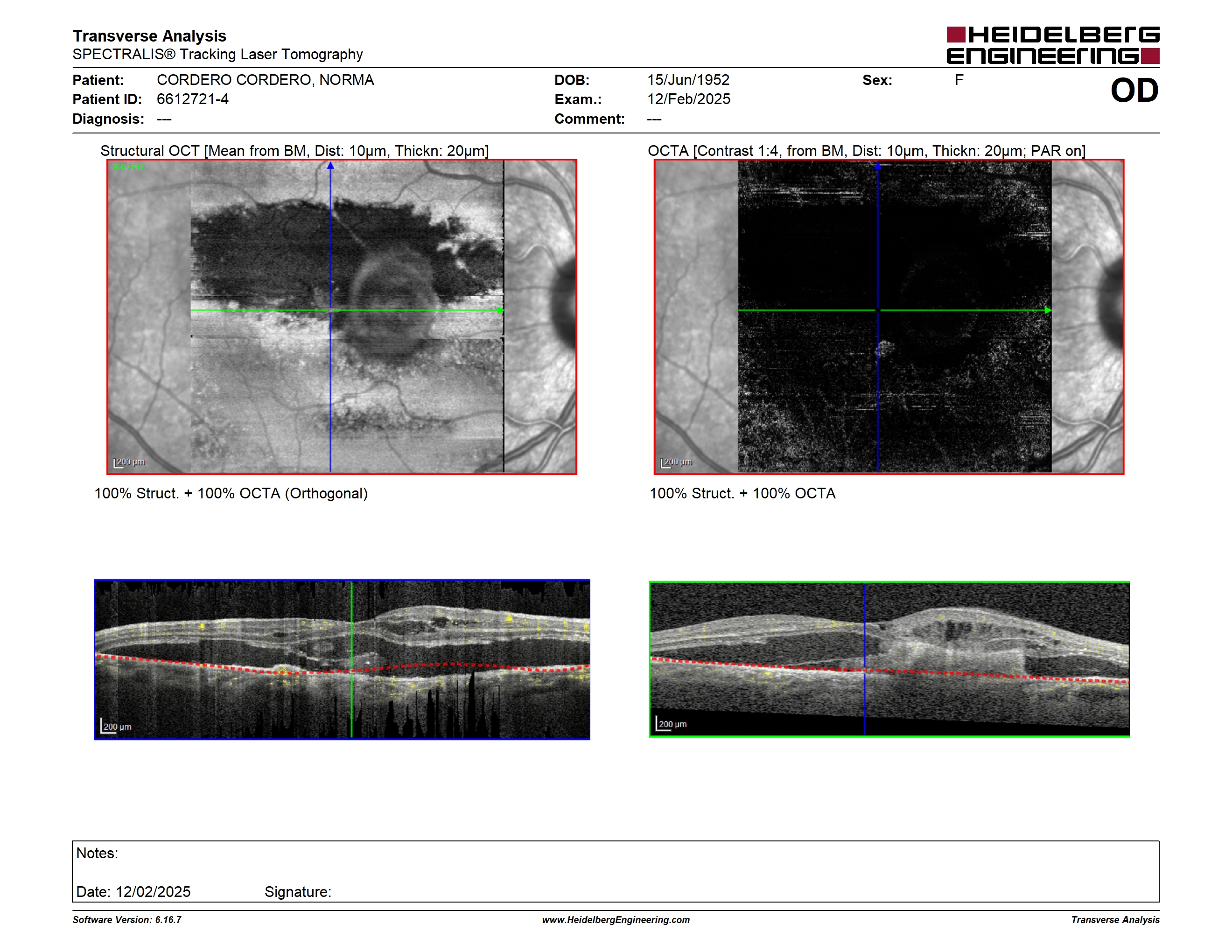The width and height of the screenshot is (1232, 952).
Task: Click the 200 µm scale bar in orthogonal B-scan
Action: point(116,727)
